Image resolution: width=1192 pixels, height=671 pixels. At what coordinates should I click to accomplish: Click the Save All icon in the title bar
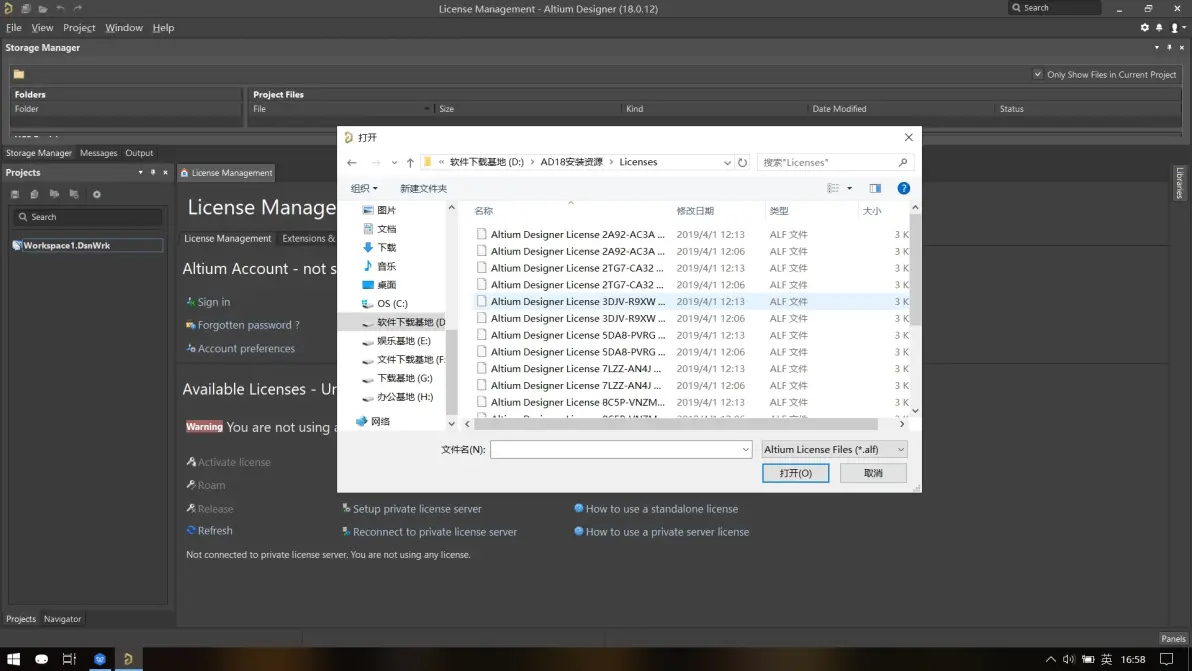(x=26, y=8)
